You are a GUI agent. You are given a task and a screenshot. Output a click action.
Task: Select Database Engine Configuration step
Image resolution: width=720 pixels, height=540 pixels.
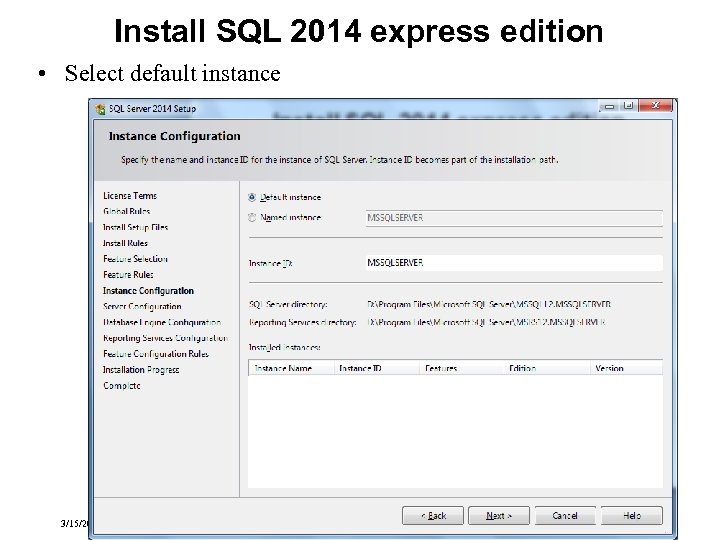click(162, 322)
